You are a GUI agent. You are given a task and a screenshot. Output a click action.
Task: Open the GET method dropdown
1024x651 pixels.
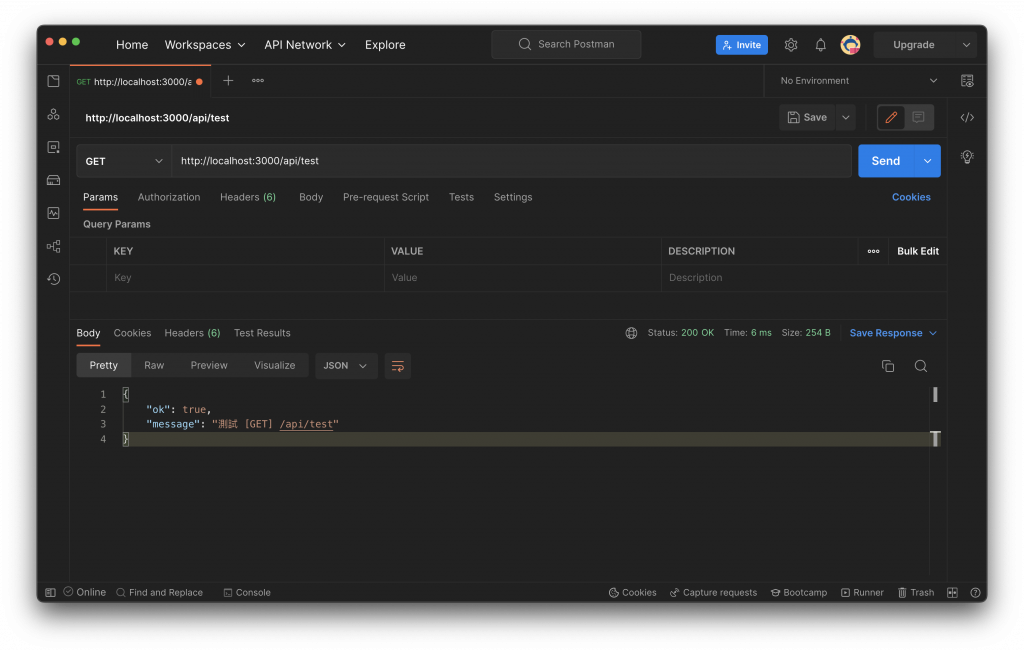point(124,161)
